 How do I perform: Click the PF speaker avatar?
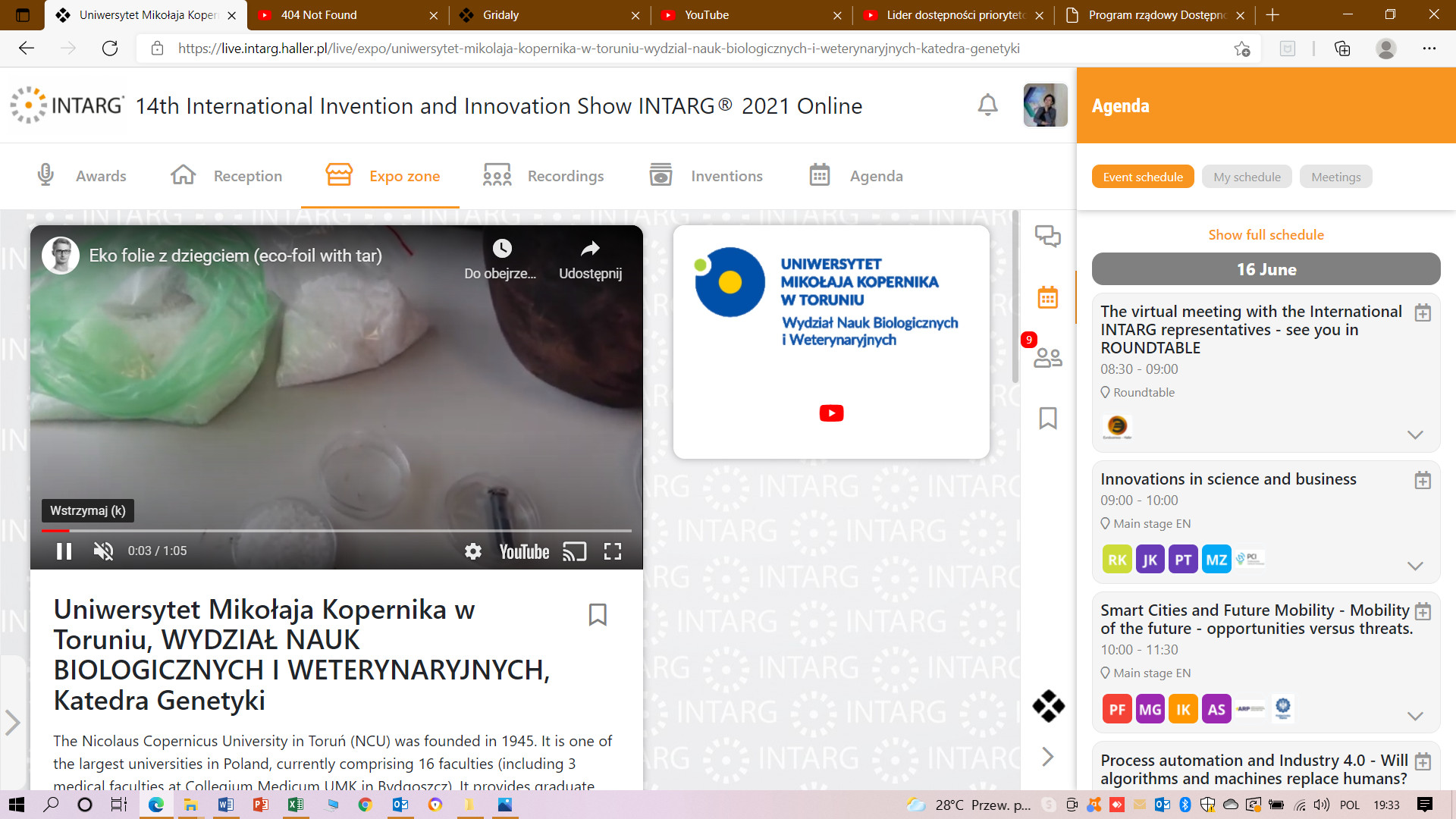(x=1117, y=710)
